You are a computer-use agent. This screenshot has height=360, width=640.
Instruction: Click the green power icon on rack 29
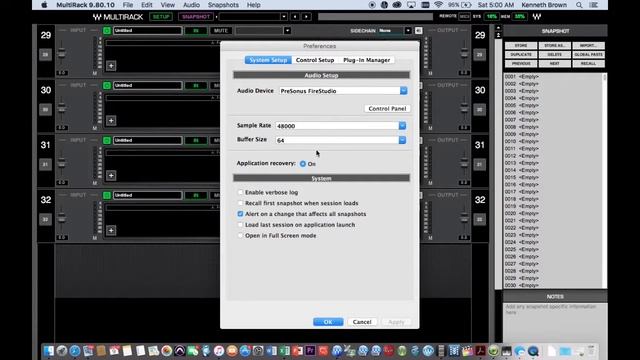click(107, 31)
